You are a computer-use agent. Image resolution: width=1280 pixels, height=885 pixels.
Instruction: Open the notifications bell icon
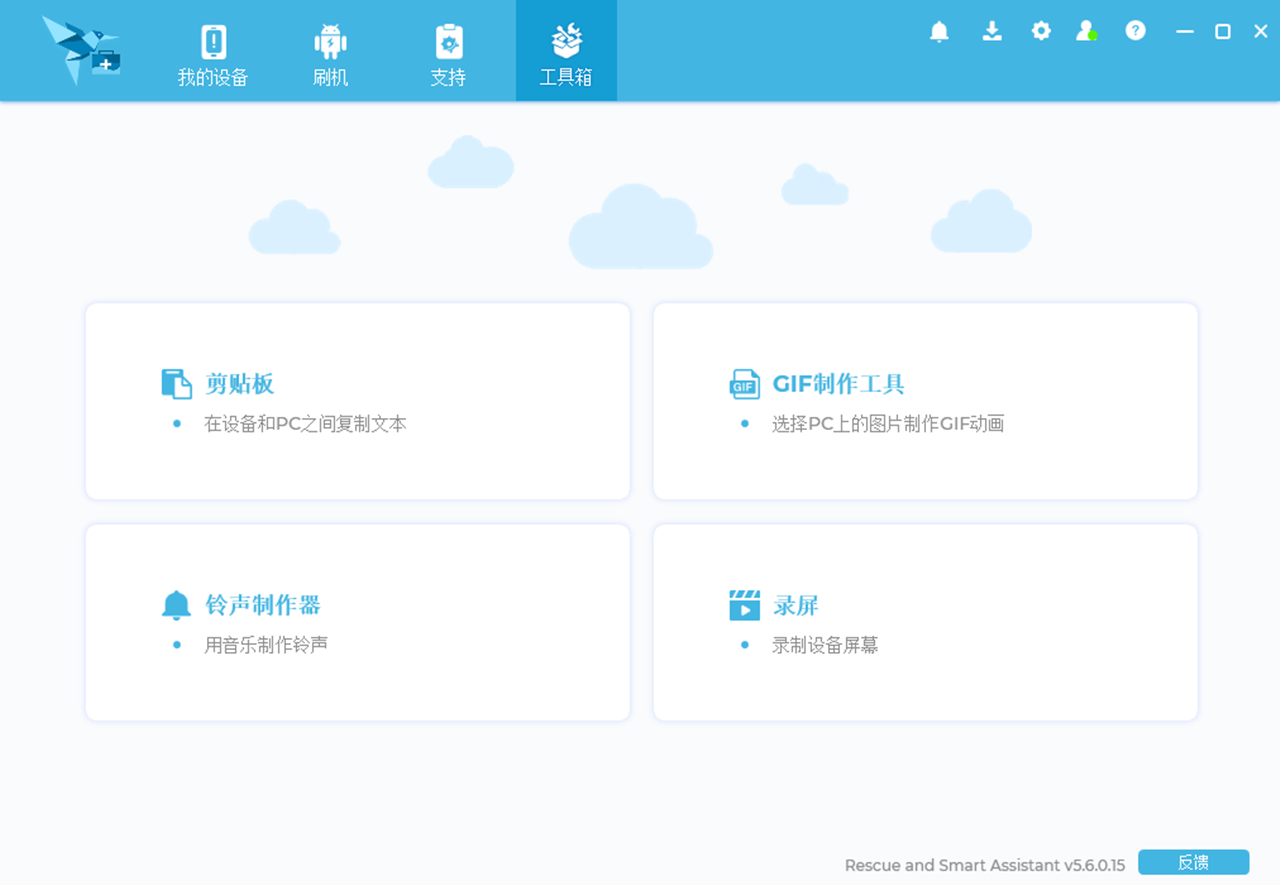click(x=939, y=31)
